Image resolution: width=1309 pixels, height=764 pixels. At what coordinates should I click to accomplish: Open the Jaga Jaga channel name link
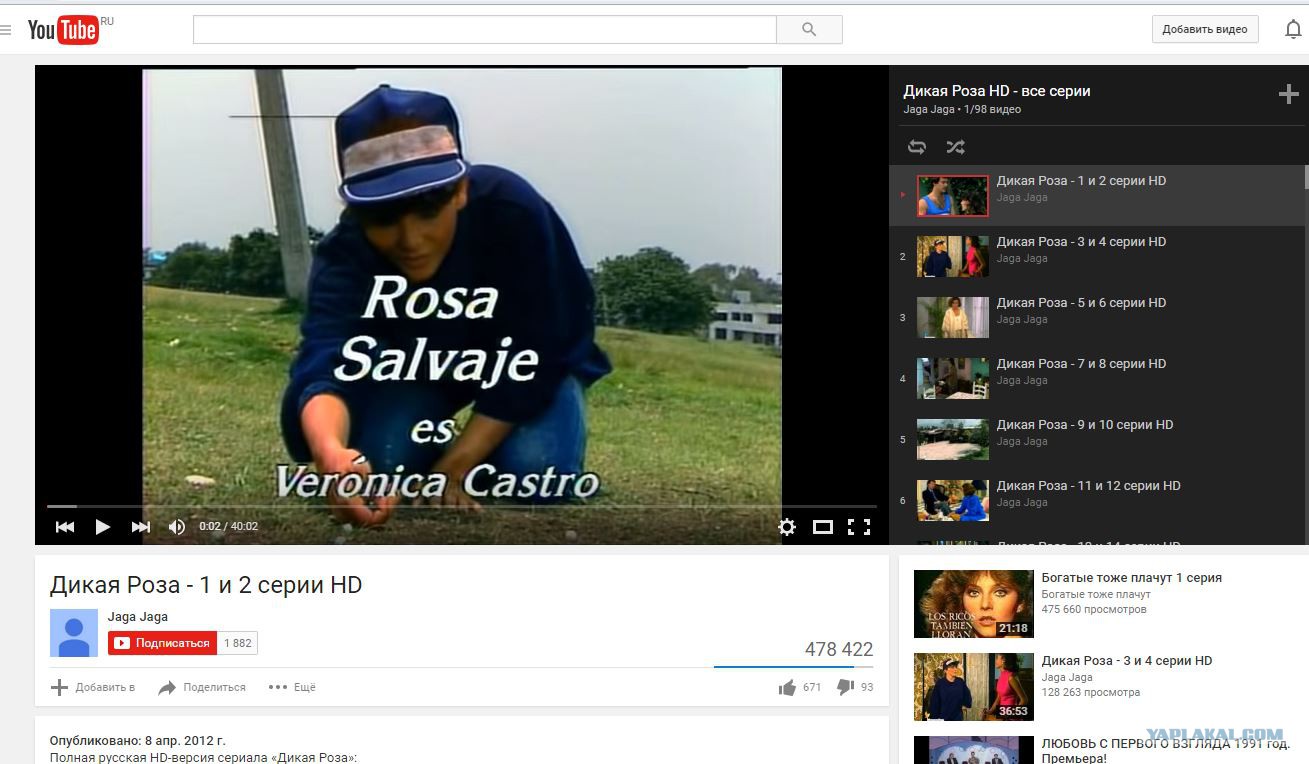click(138, 617)
